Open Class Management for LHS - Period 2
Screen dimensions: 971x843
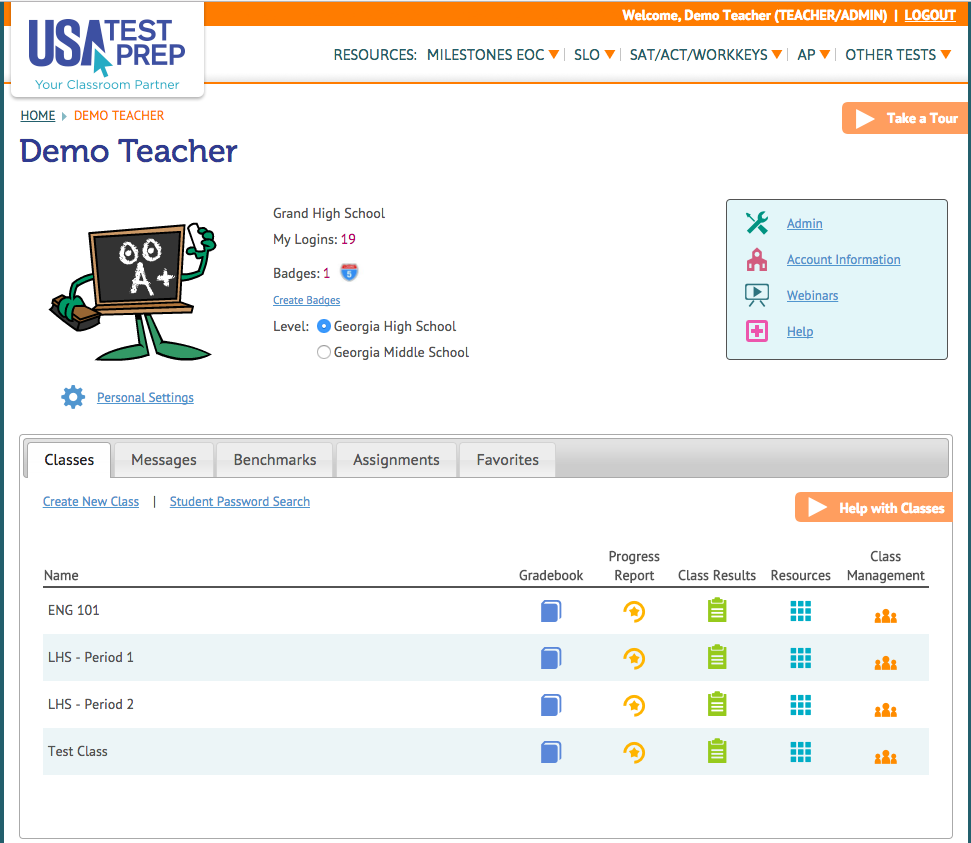coord(886,710)
